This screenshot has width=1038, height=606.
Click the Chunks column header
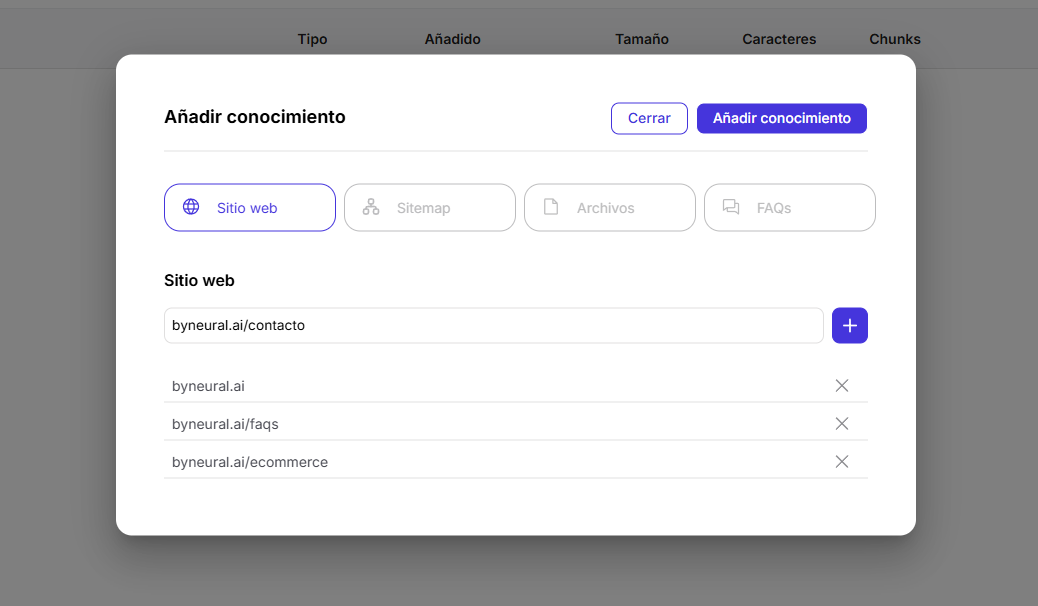894,39
